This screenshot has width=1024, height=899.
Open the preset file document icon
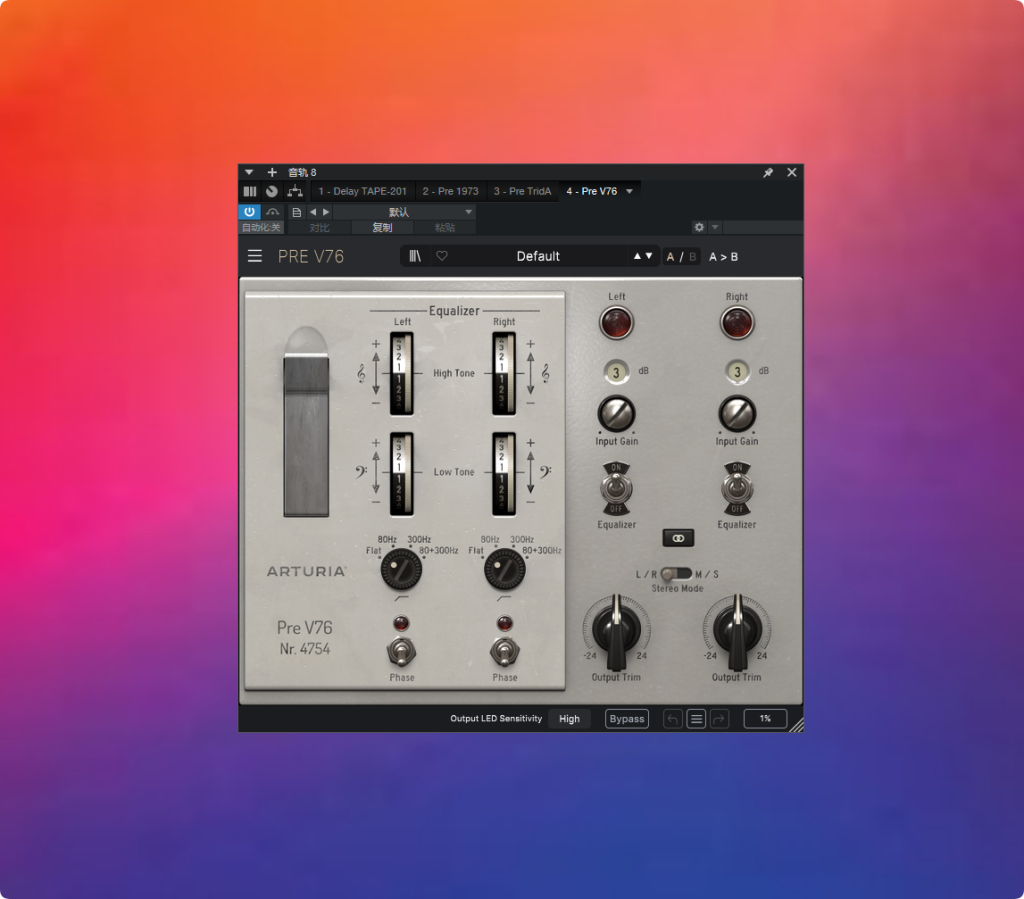tap(296, 212)
